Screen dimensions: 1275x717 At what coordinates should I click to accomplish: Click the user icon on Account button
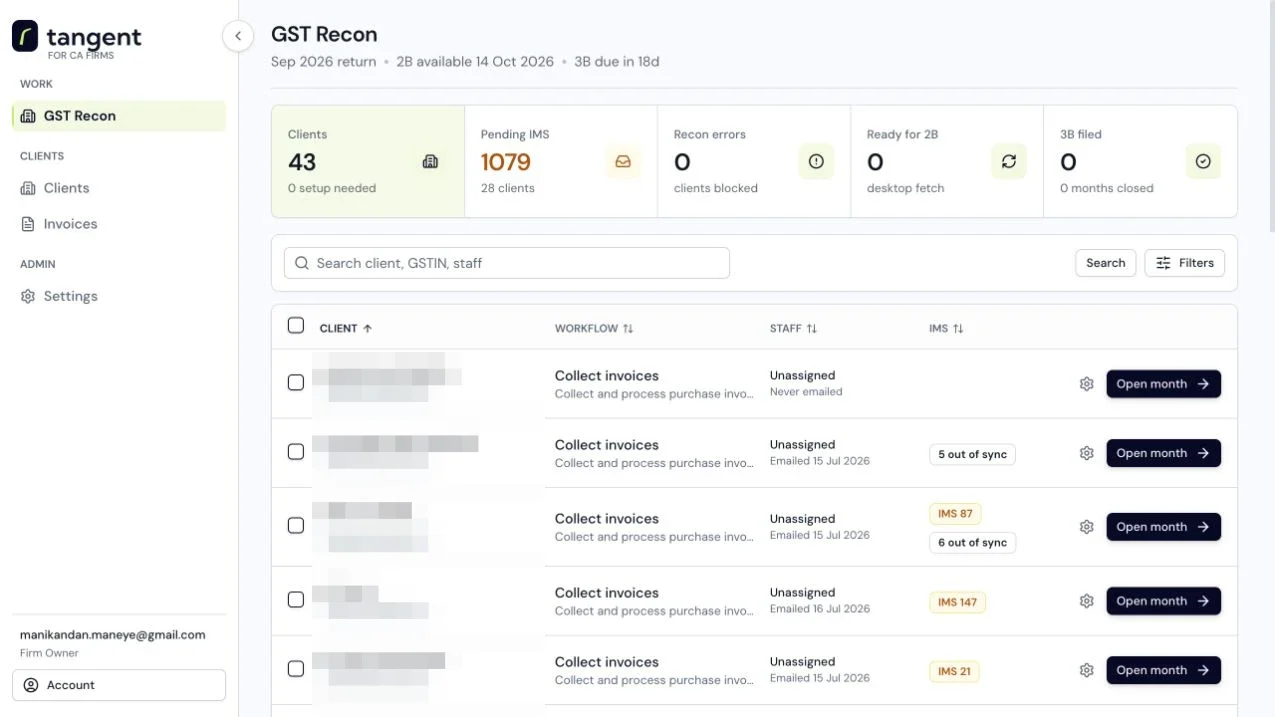click(x=31, y=685)
